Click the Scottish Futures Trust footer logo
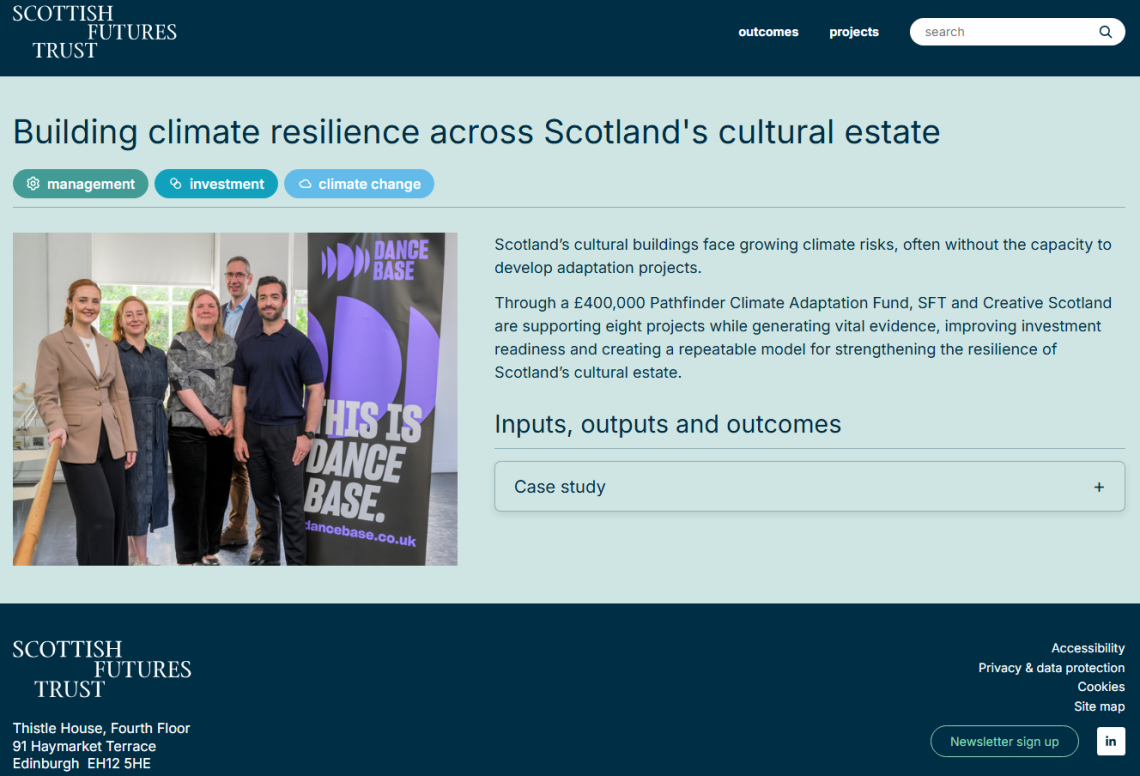1140x776 pixels. tap(102, 669)
